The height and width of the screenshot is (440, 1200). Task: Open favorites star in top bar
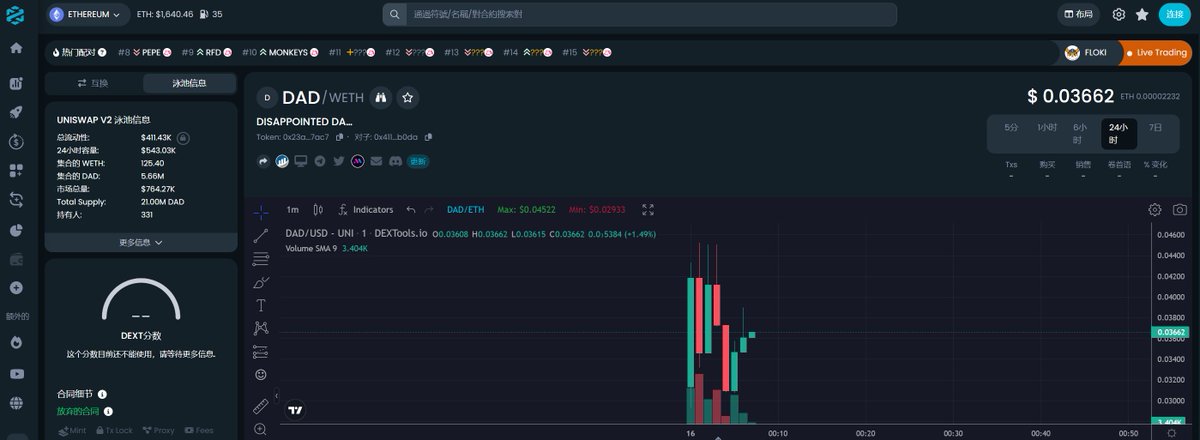1142,15
